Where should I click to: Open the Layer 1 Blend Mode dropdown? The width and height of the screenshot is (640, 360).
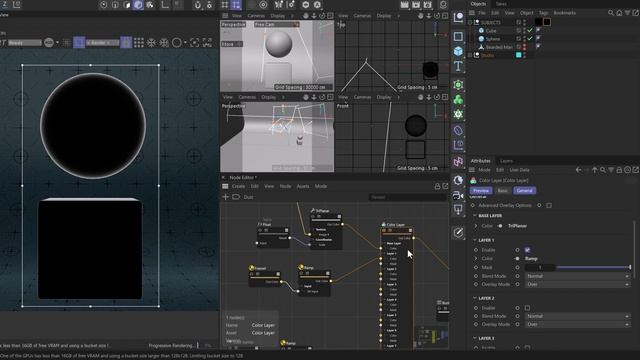(577, 276)
